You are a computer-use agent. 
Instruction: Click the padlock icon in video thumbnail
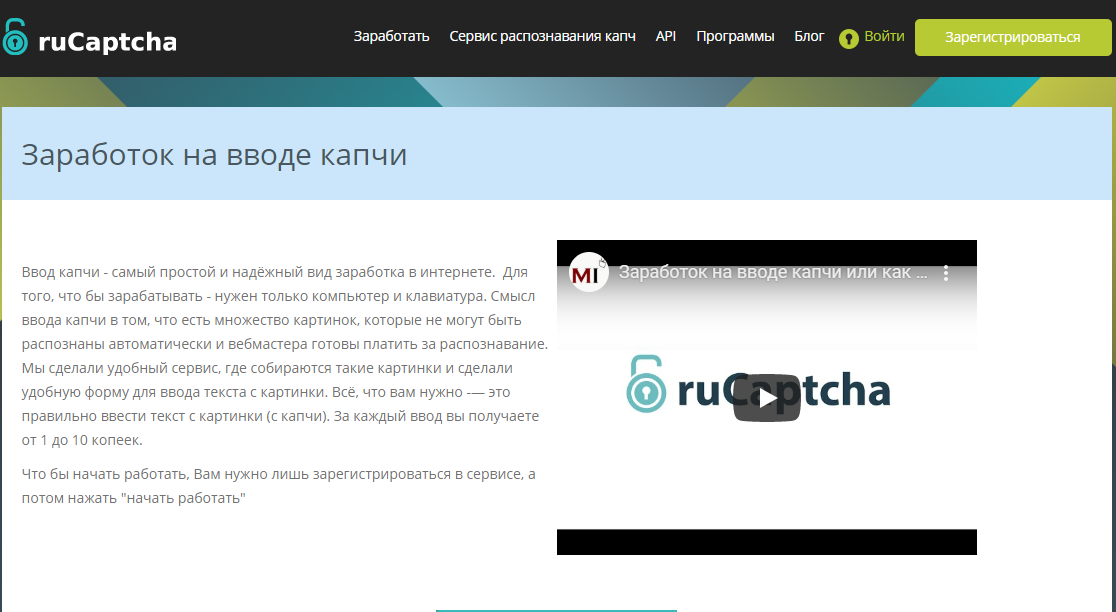(646, 384)
